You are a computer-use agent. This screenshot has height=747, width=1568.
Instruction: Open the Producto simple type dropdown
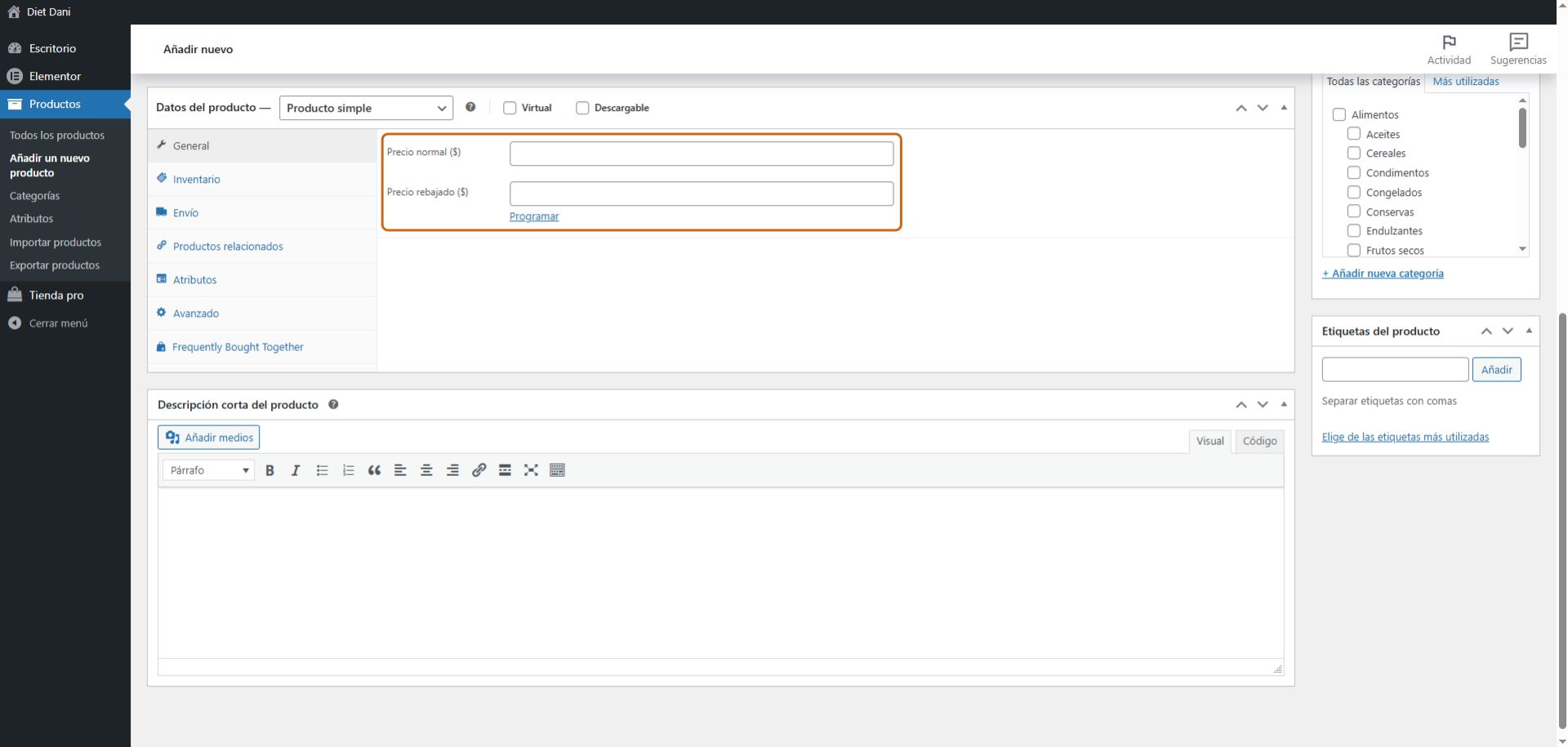[366, 108]
